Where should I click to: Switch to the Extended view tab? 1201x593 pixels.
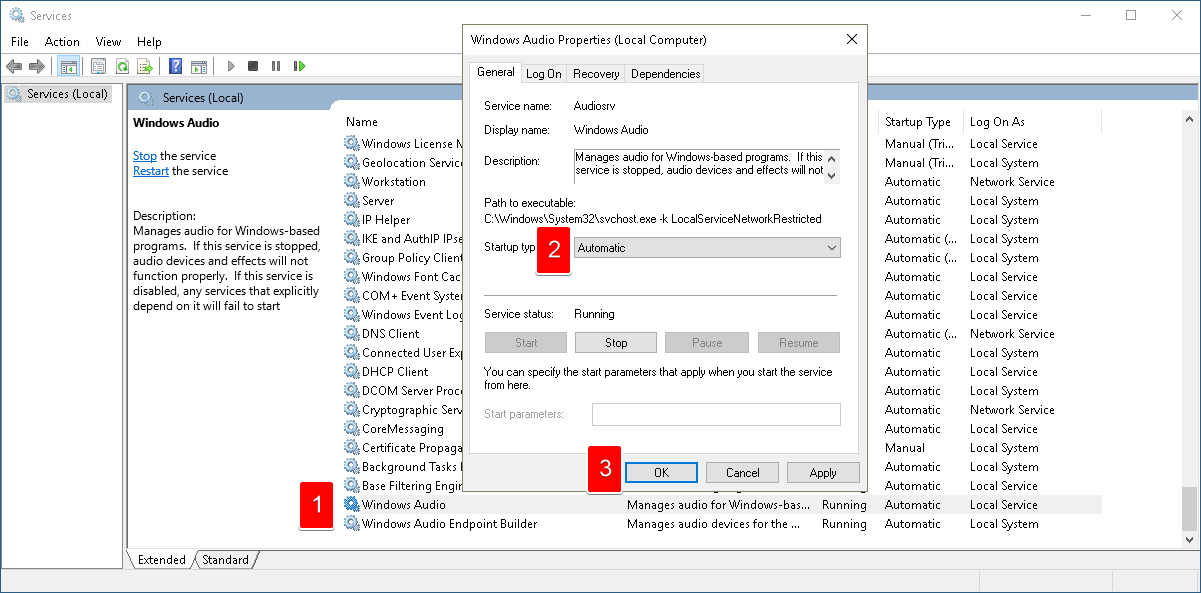click(162, 560)
